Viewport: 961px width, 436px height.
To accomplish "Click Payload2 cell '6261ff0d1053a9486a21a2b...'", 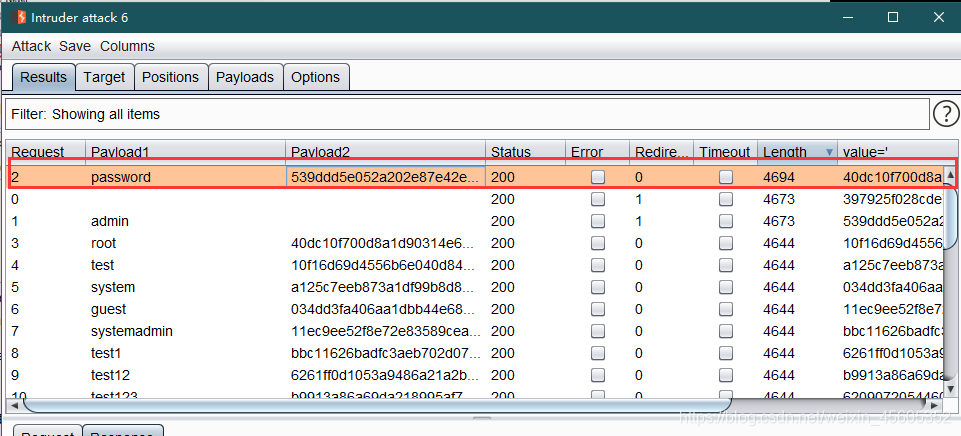I will click(386, 375).
